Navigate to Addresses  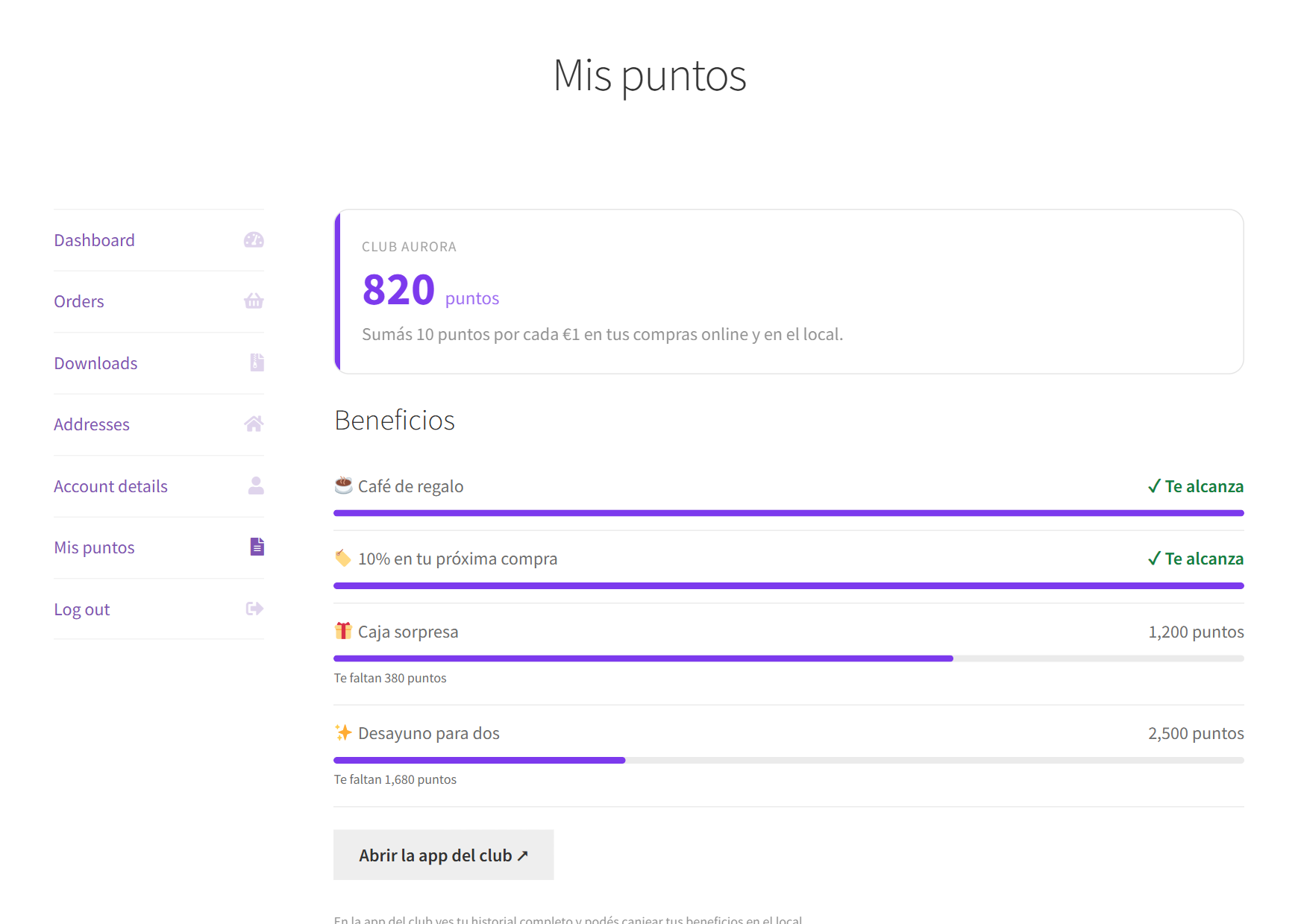92,424
